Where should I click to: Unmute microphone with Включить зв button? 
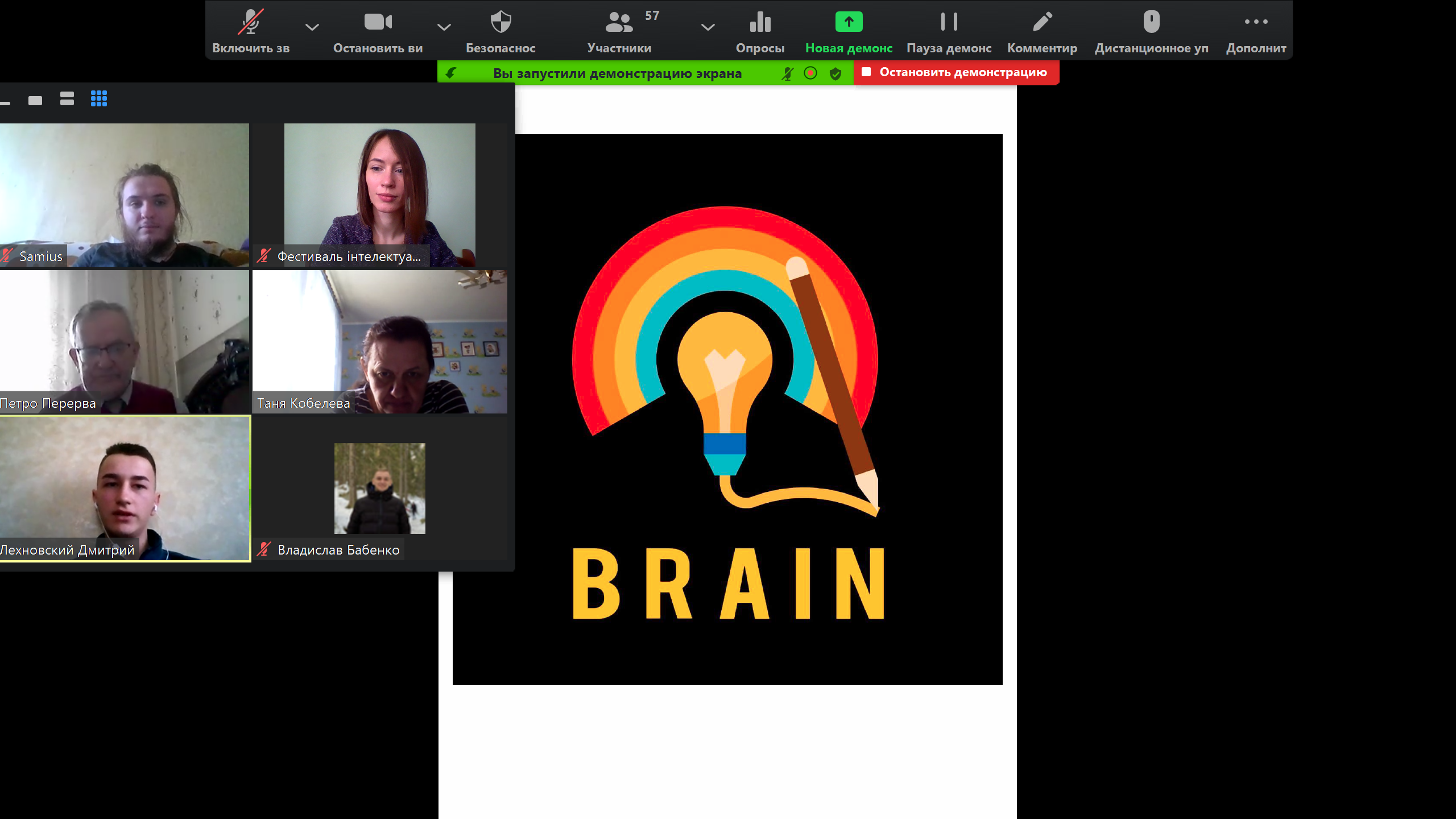point(251,31)
